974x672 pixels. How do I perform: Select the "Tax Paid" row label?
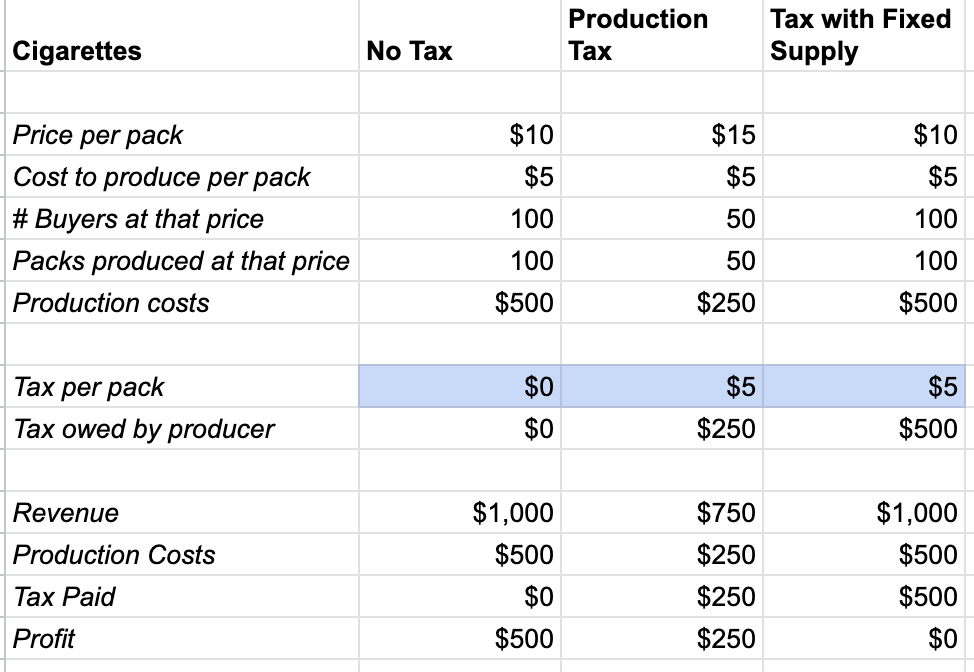pos(182,596)
